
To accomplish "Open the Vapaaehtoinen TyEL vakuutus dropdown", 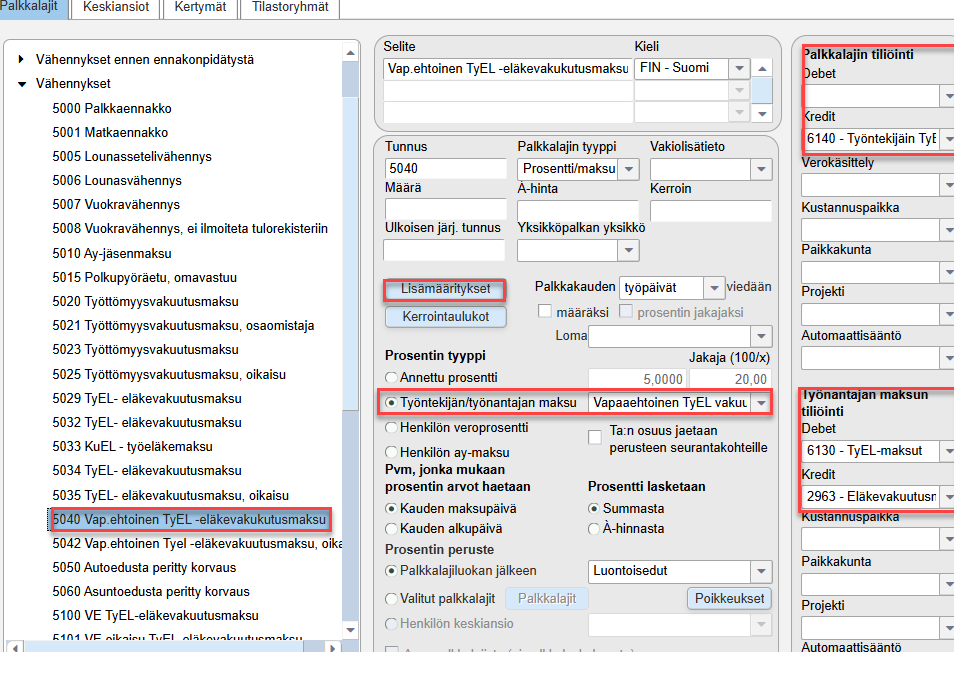I will 761,403.
